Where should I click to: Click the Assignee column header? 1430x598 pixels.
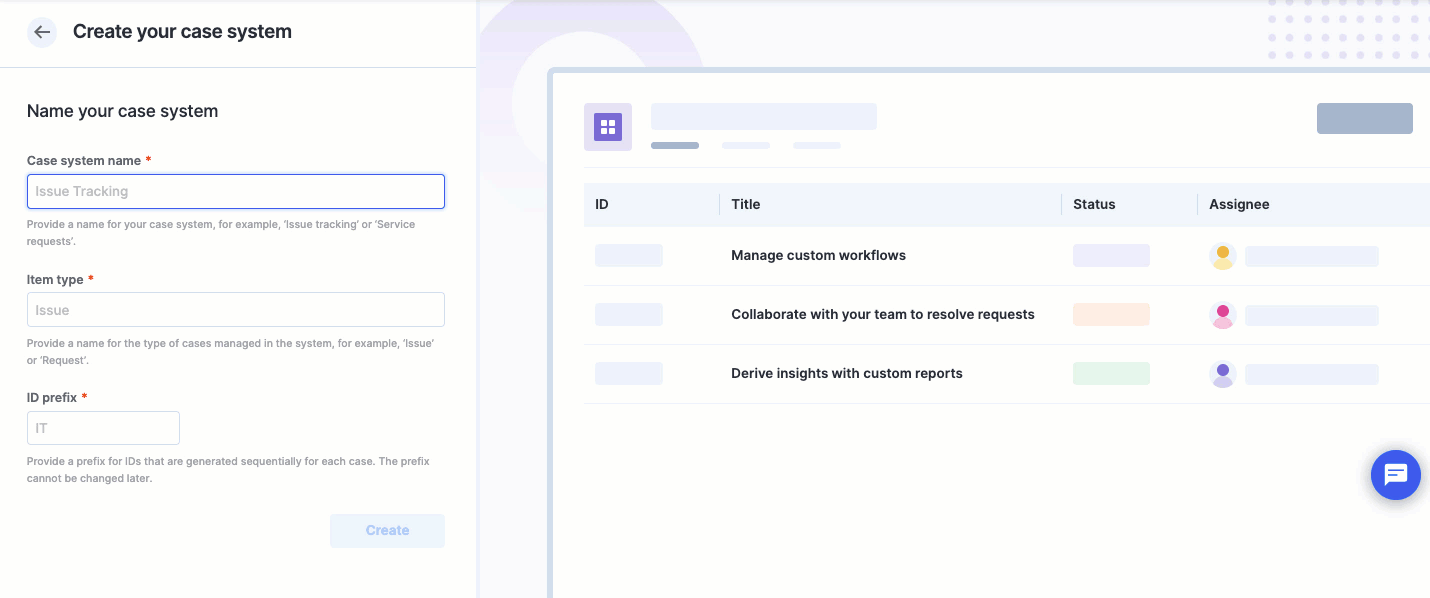click(x=1239, y=204)
